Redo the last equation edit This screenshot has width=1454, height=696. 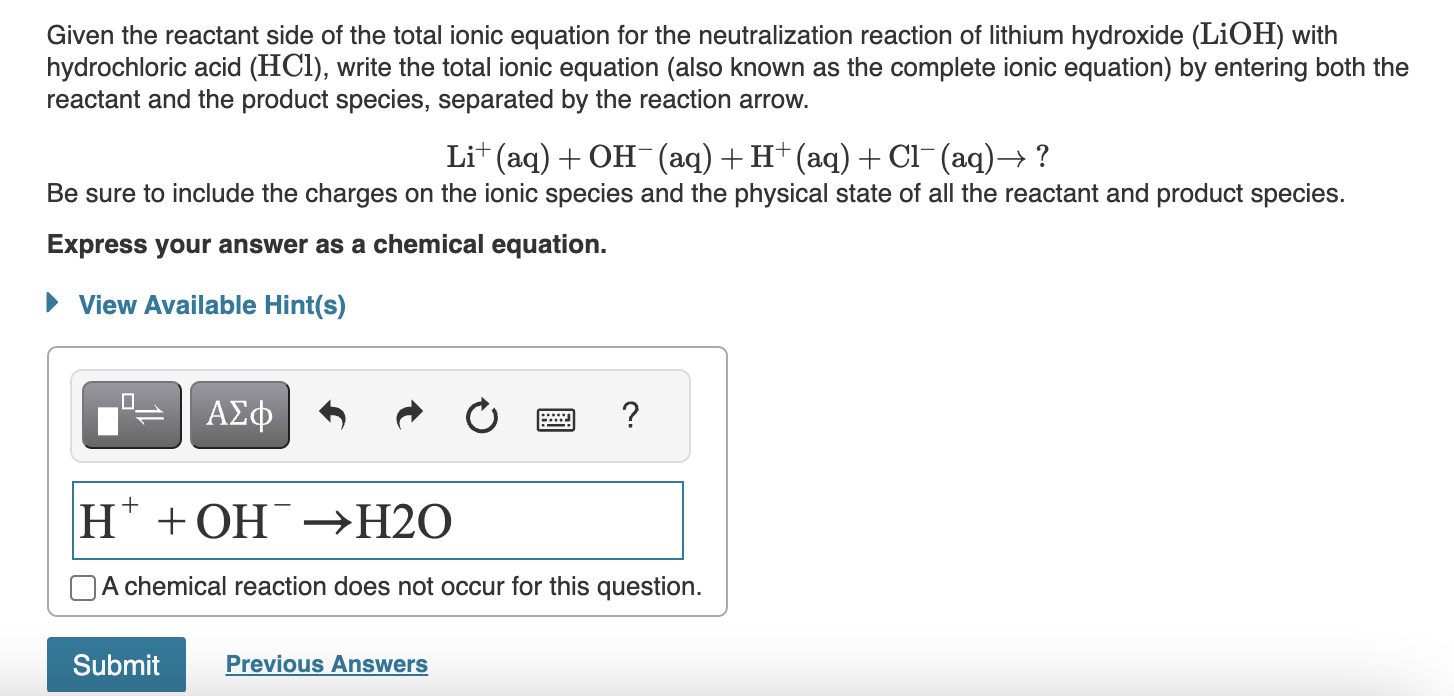pyautogui.click(x=408, y=416)
